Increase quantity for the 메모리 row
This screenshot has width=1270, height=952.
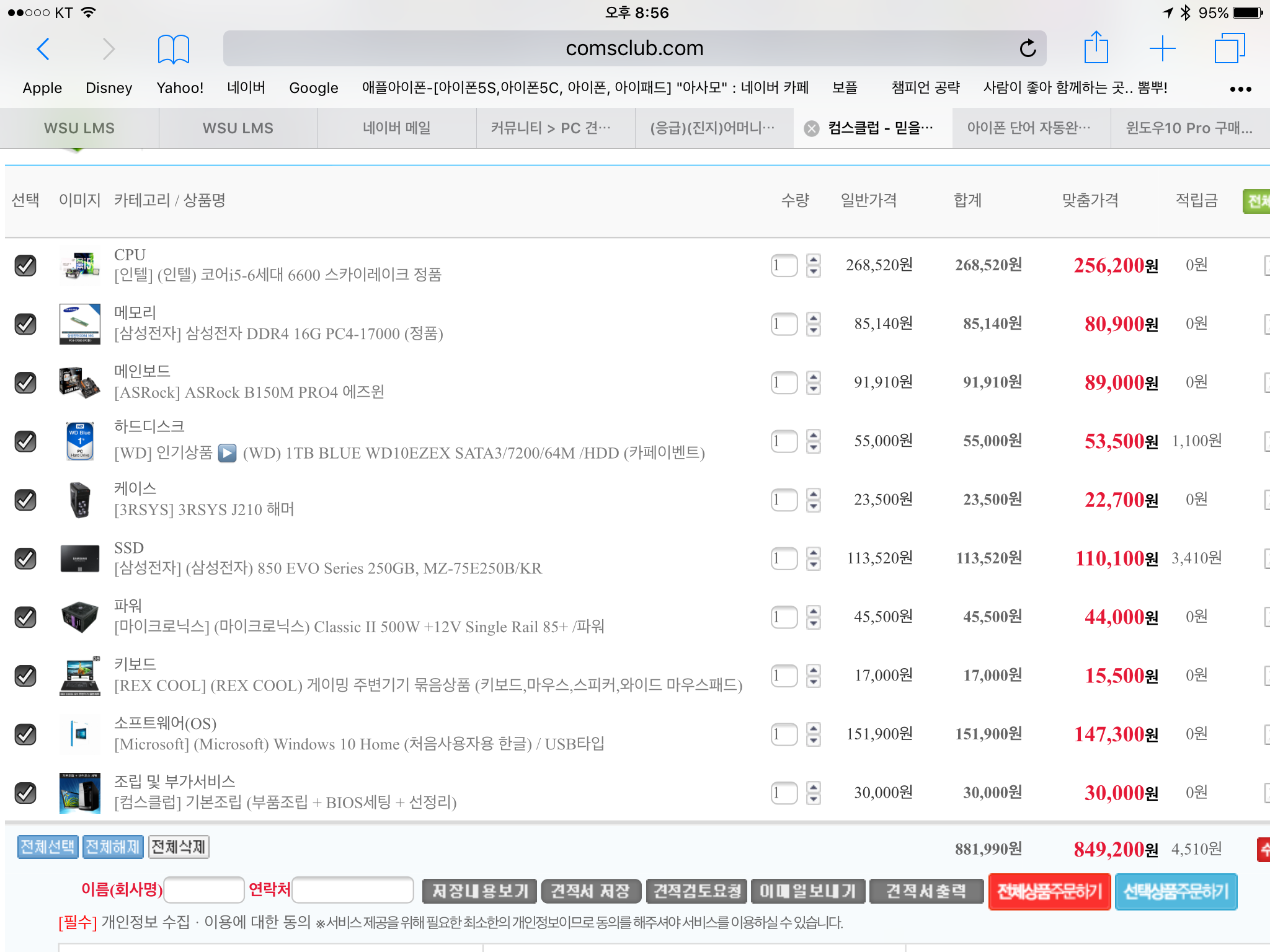pos(814,318)
